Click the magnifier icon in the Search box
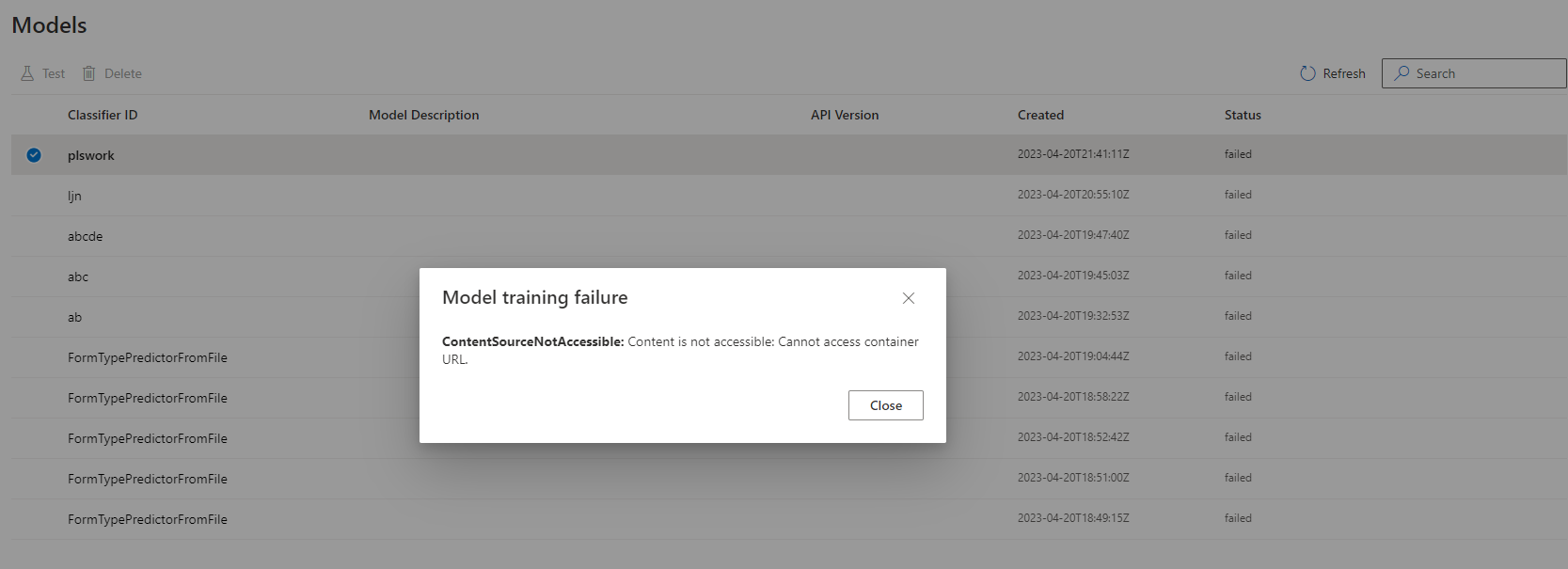This screenshot has width=1568, height=569. tap(1402, 72)
